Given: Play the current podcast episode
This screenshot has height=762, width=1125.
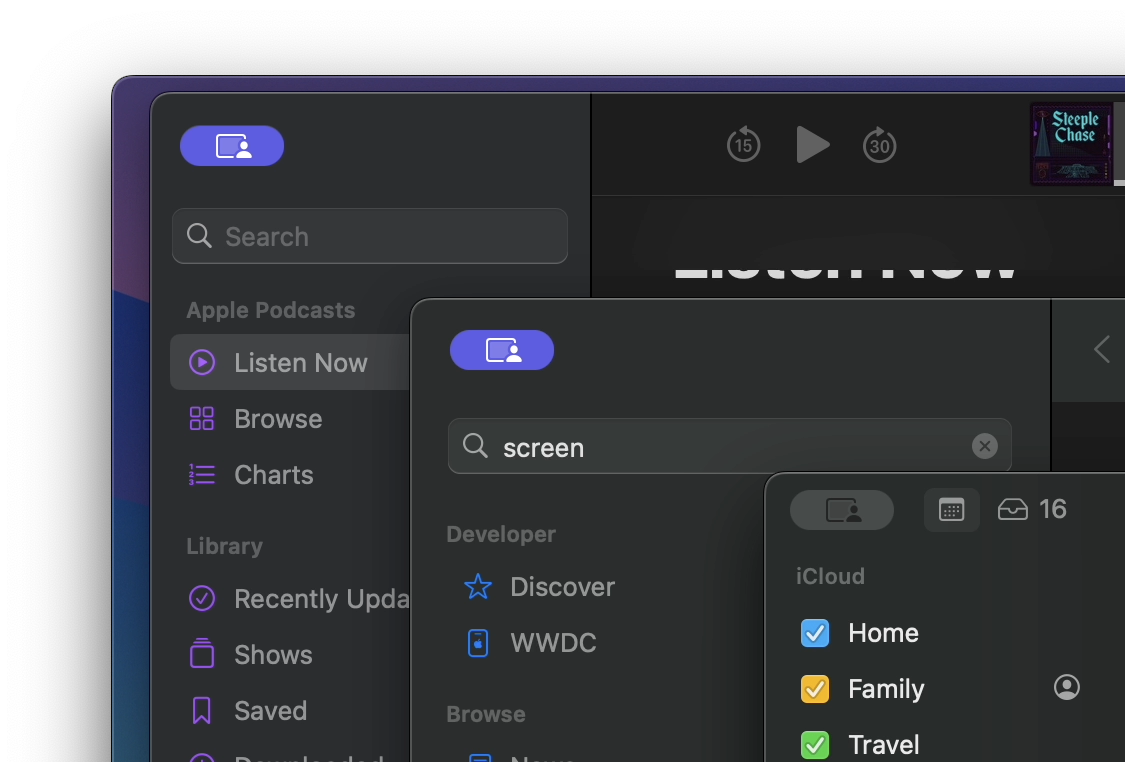Looking at the screenshot, I should (x=812, y=145).
